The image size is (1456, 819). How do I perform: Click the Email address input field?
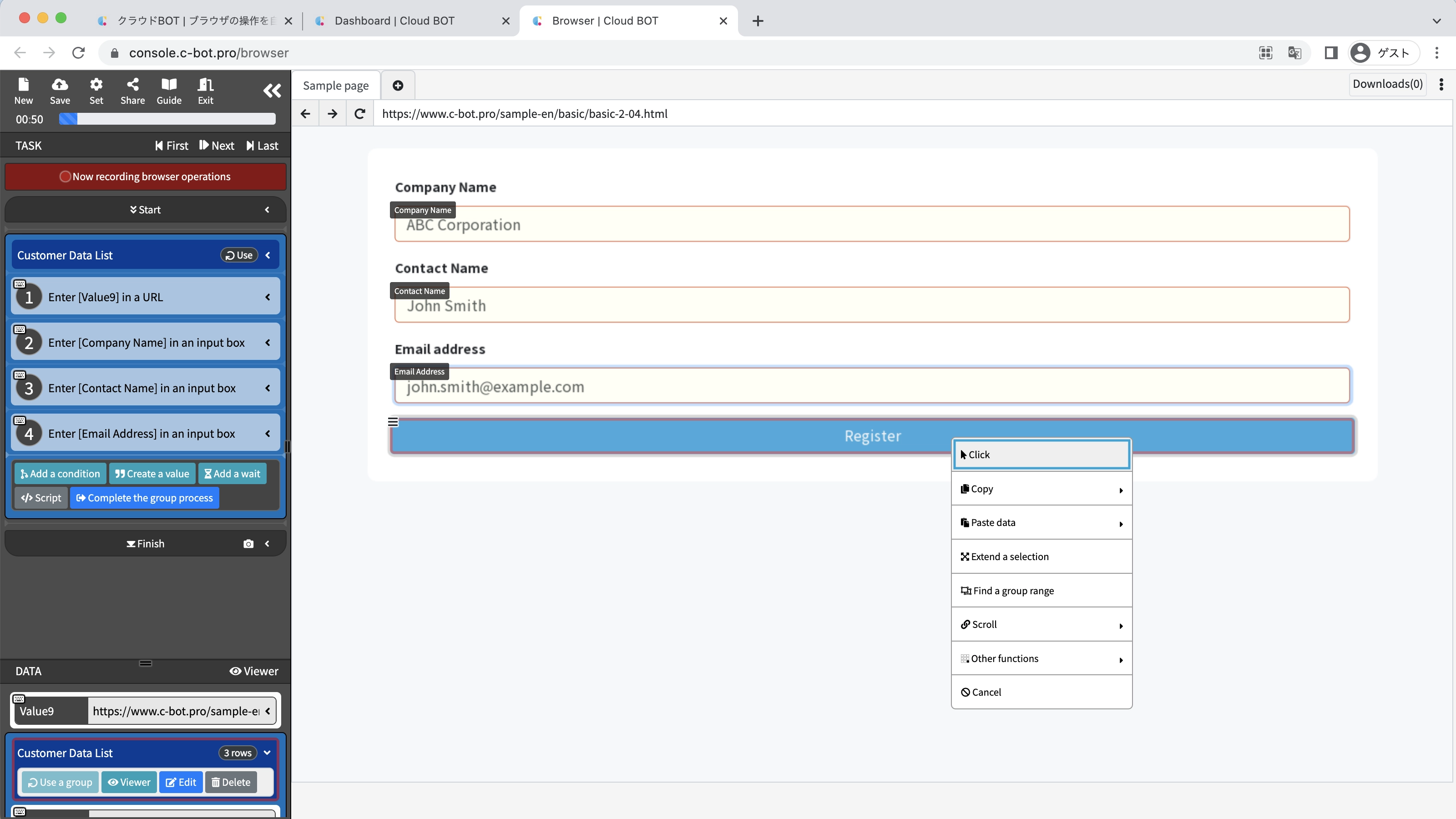pos(872,387)
